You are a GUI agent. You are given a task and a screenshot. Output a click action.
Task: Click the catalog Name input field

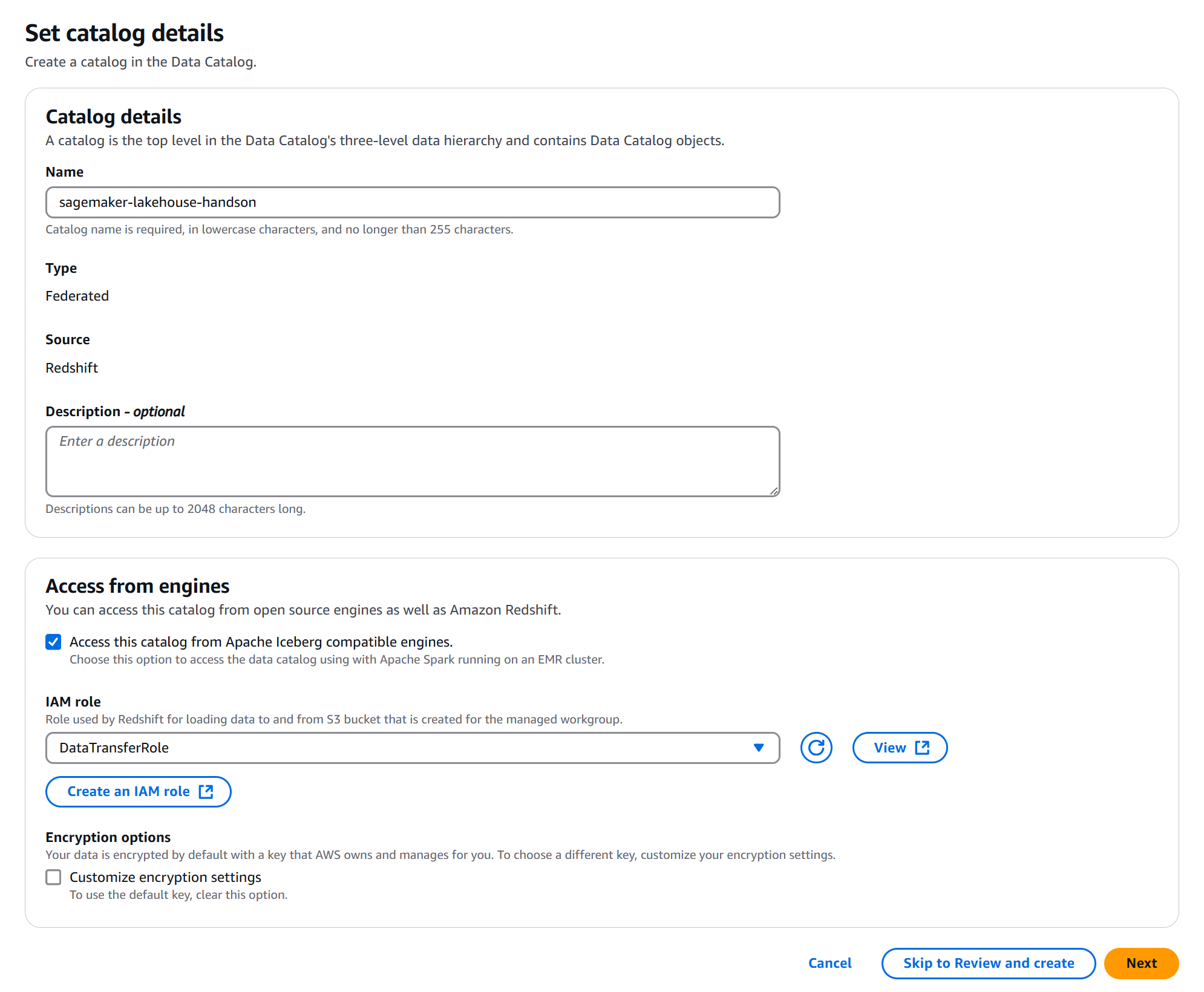point(412,202)
